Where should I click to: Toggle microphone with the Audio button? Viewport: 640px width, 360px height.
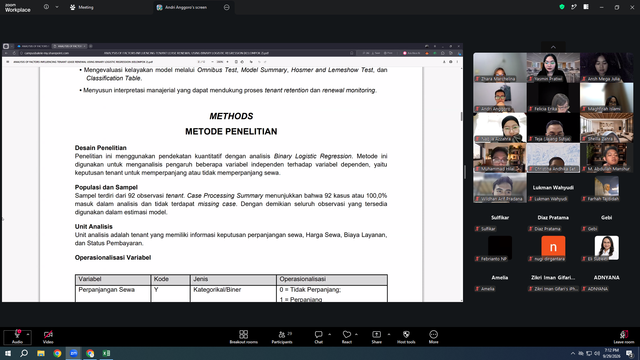pyautogui.click(x=17, y=337)
